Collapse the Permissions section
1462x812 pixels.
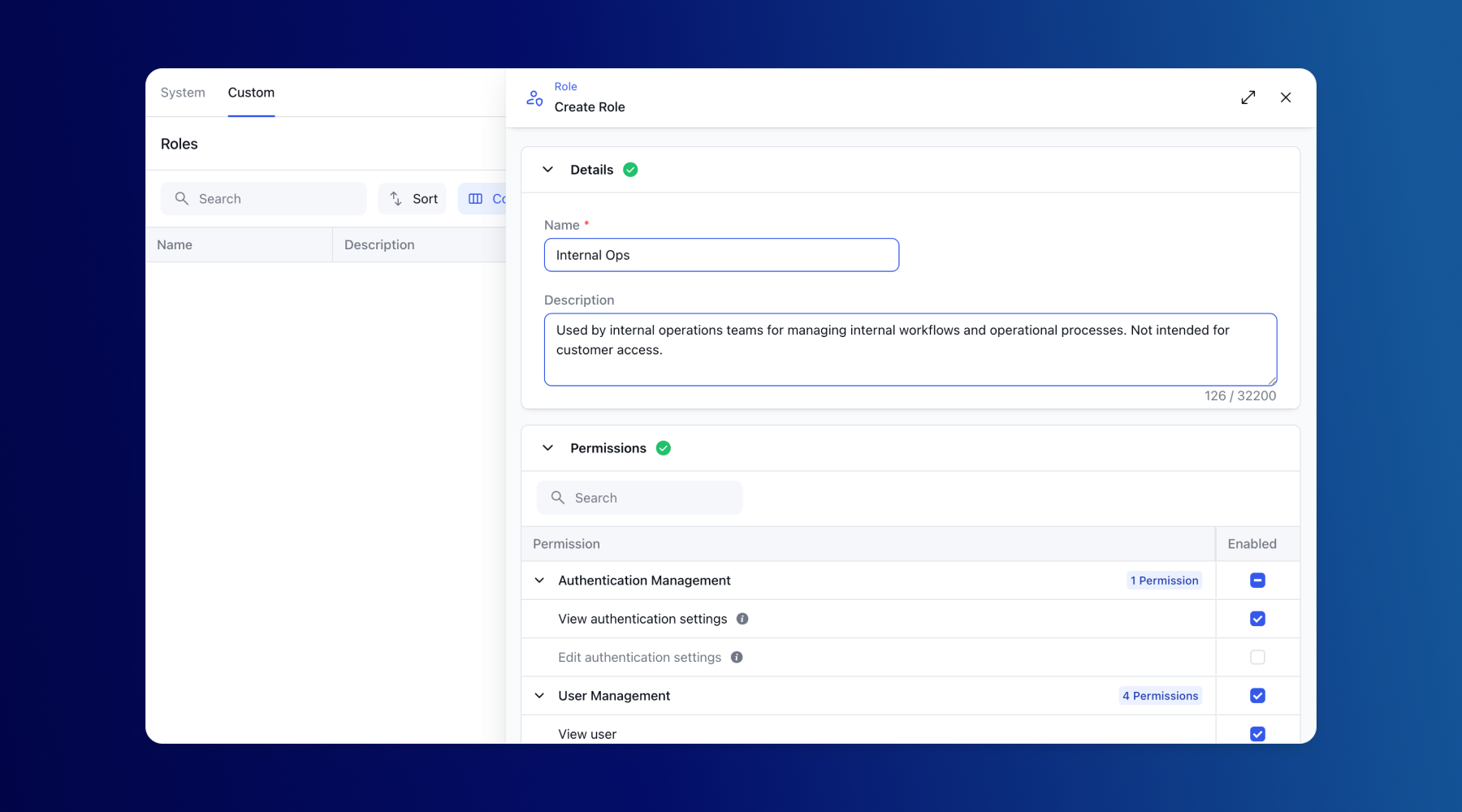(548, 447)
